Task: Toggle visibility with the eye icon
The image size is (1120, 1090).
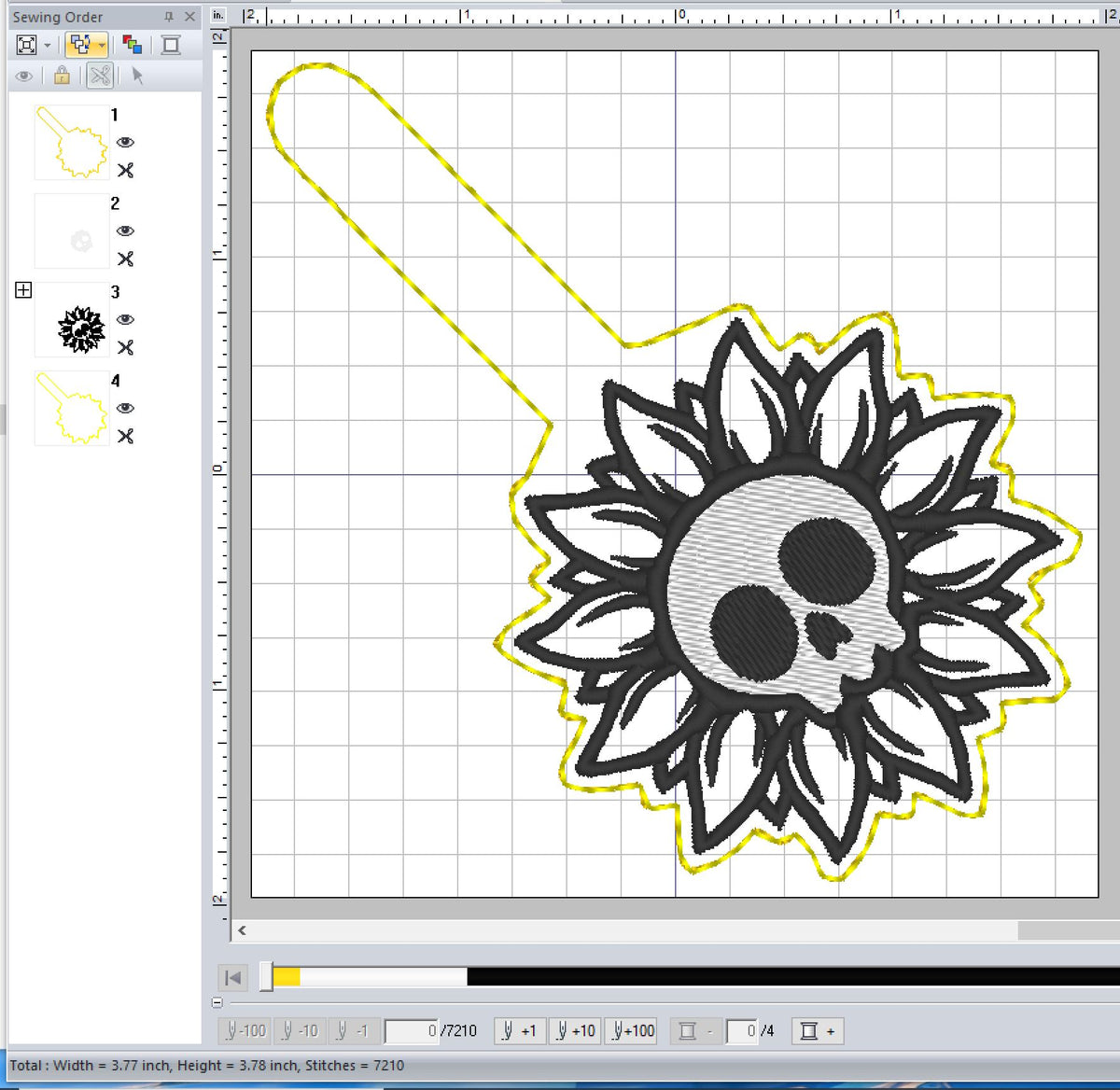Action: coord(24,76)
